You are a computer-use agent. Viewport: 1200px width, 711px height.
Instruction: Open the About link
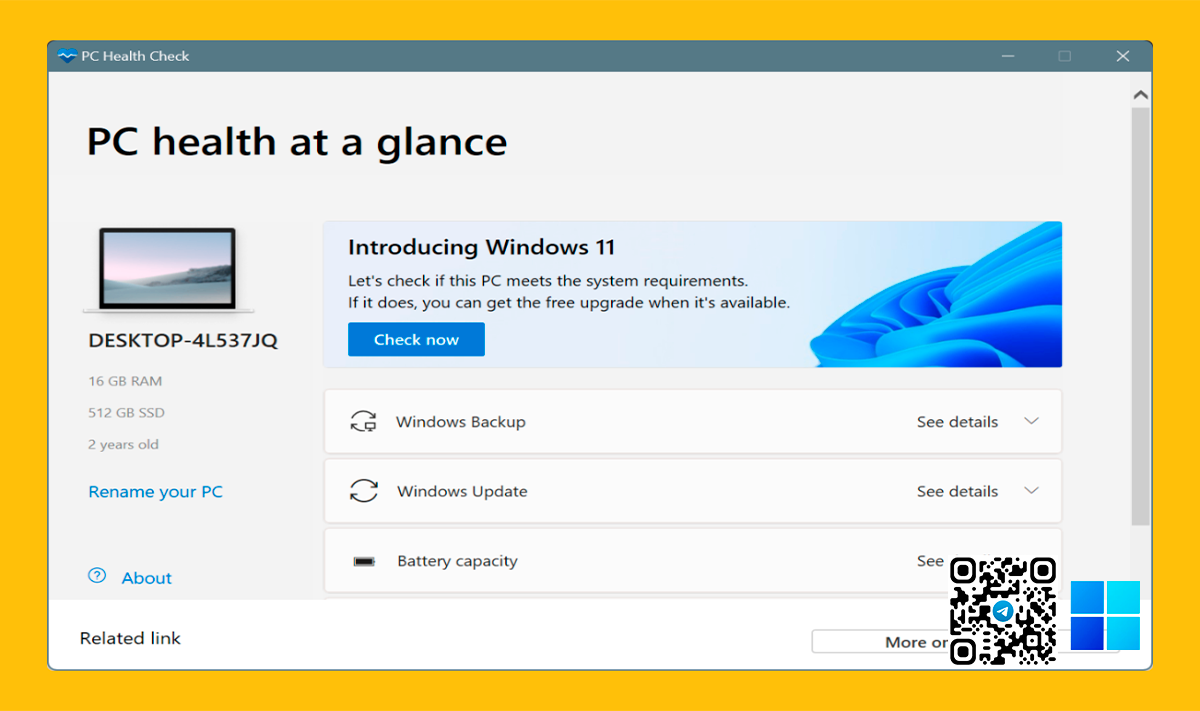pyautogui.click(x=147, y=578)
